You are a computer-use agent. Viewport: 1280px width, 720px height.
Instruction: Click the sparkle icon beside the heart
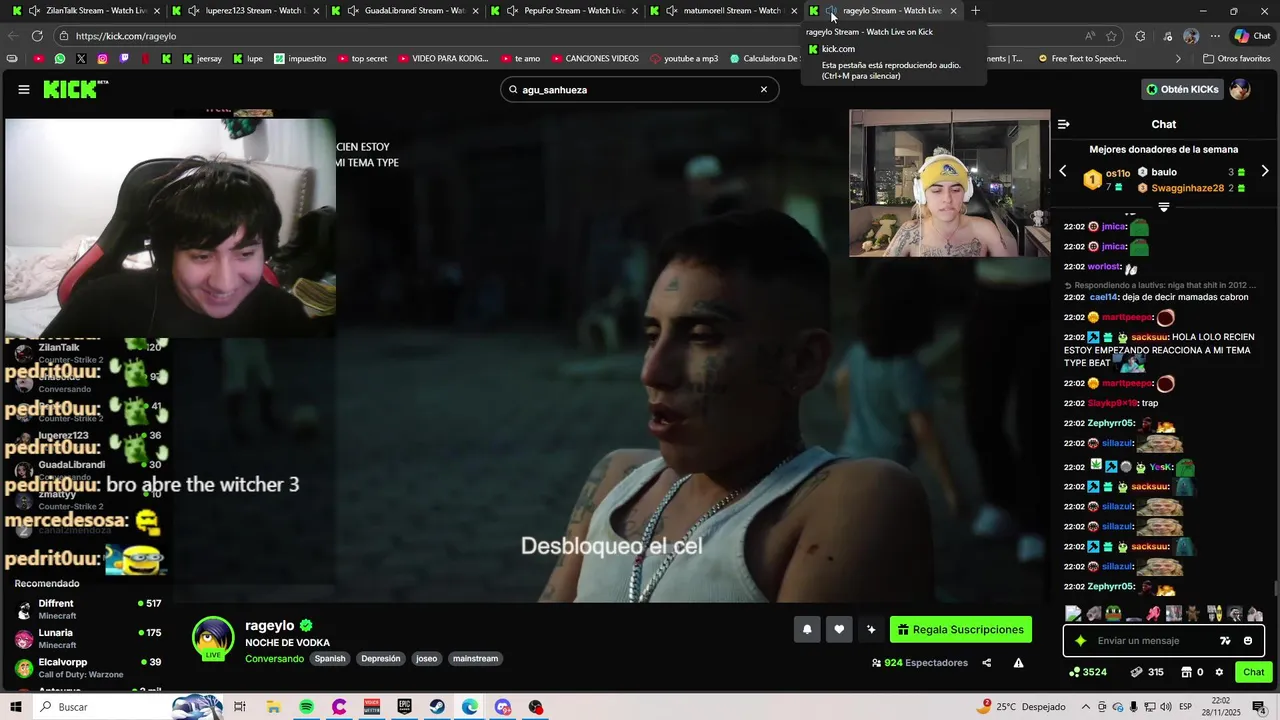871,629
